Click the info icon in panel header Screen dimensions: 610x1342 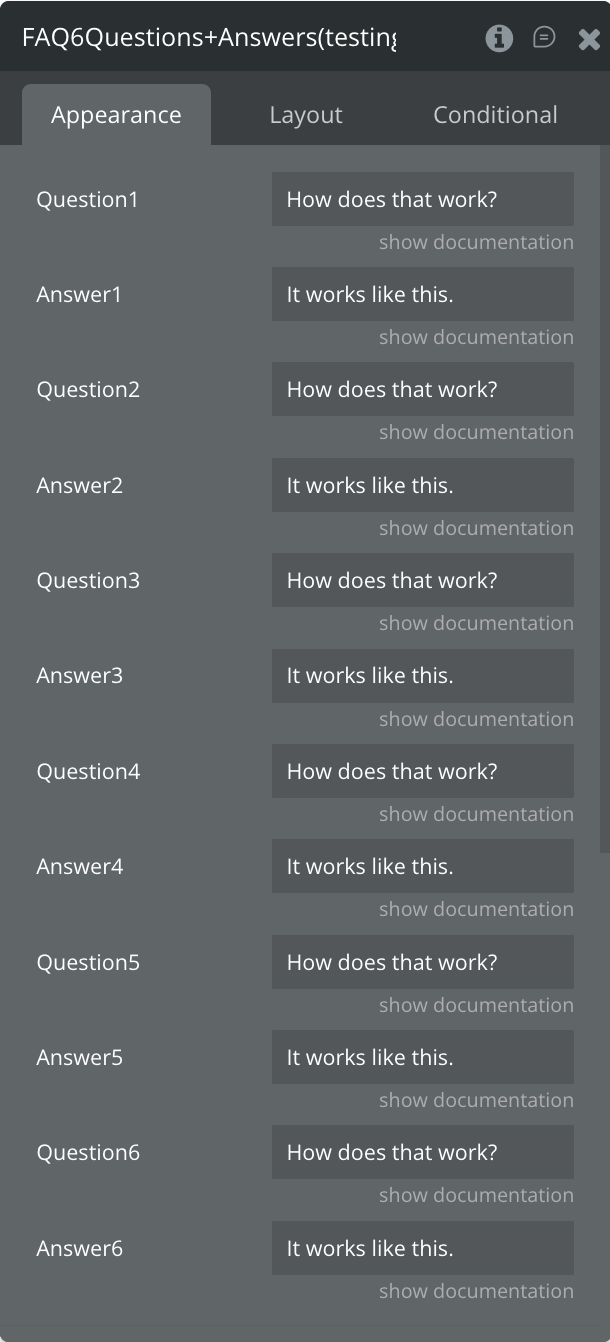tap(499, 38)
